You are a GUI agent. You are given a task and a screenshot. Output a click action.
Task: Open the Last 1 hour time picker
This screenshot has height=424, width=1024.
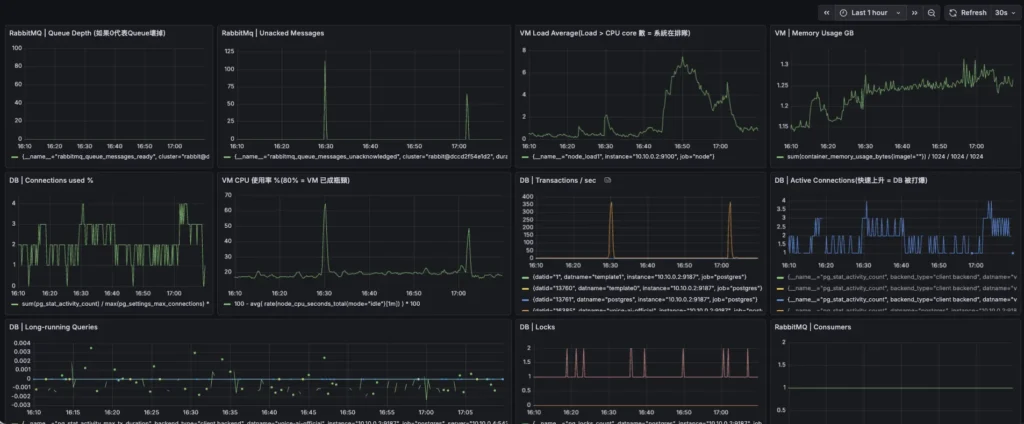[872, 13]
